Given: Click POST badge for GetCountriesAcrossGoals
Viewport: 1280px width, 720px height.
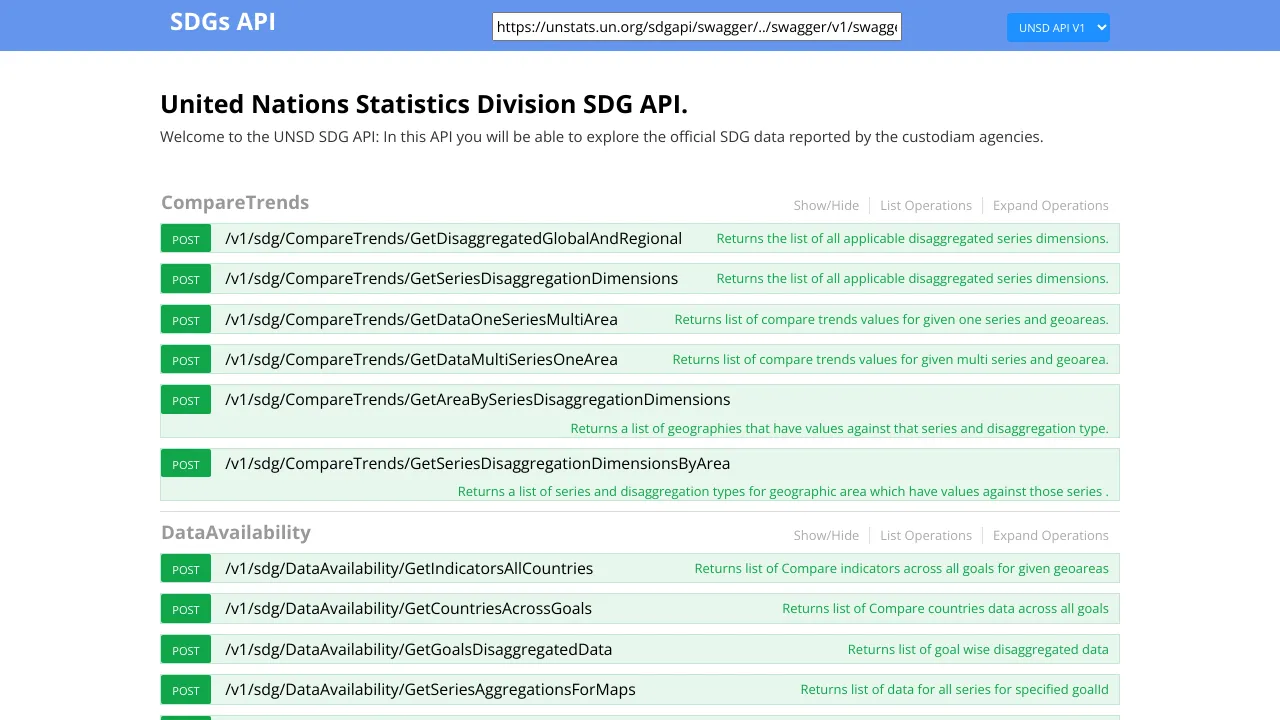Looking at the screenshot, I should [186, 609].
